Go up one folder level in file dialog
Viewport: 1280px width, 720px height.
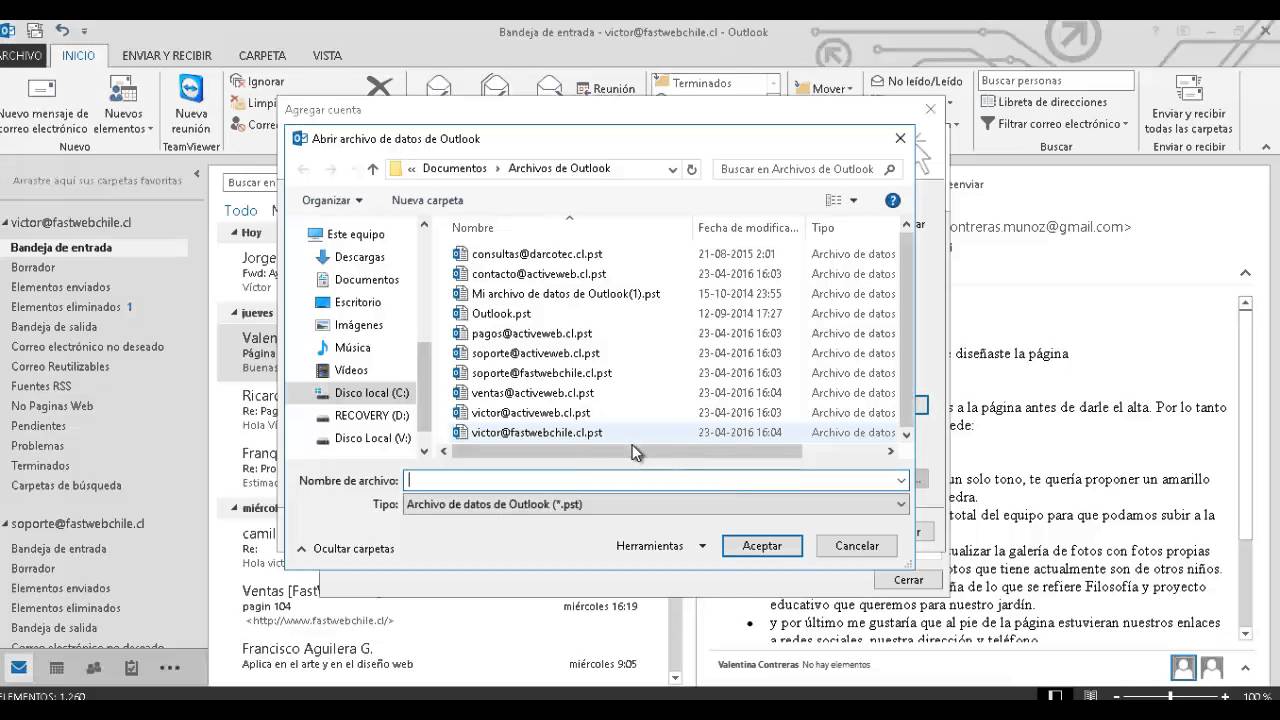372,169
